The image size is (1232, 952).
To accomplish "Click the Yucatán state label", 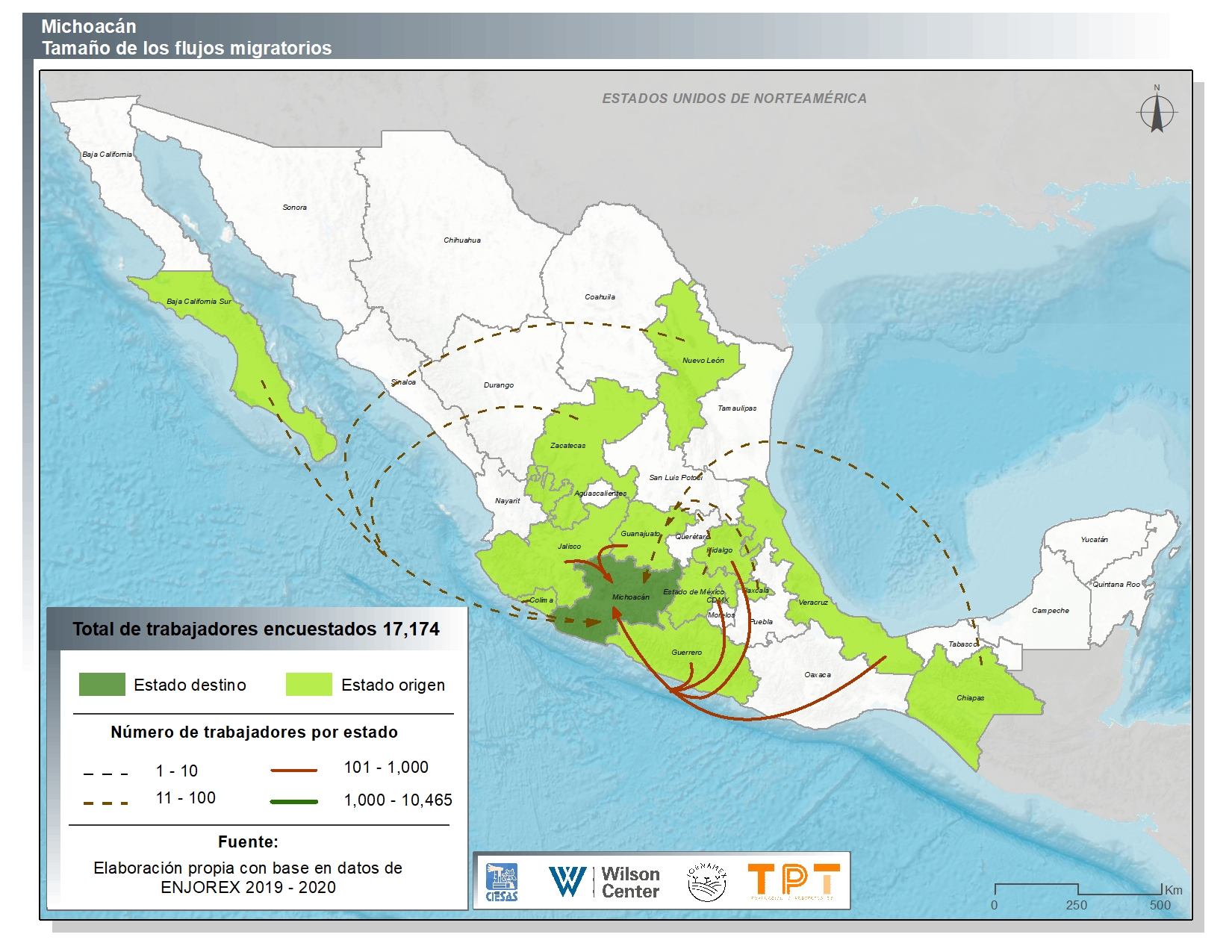I will click(x=1094, y=539).
